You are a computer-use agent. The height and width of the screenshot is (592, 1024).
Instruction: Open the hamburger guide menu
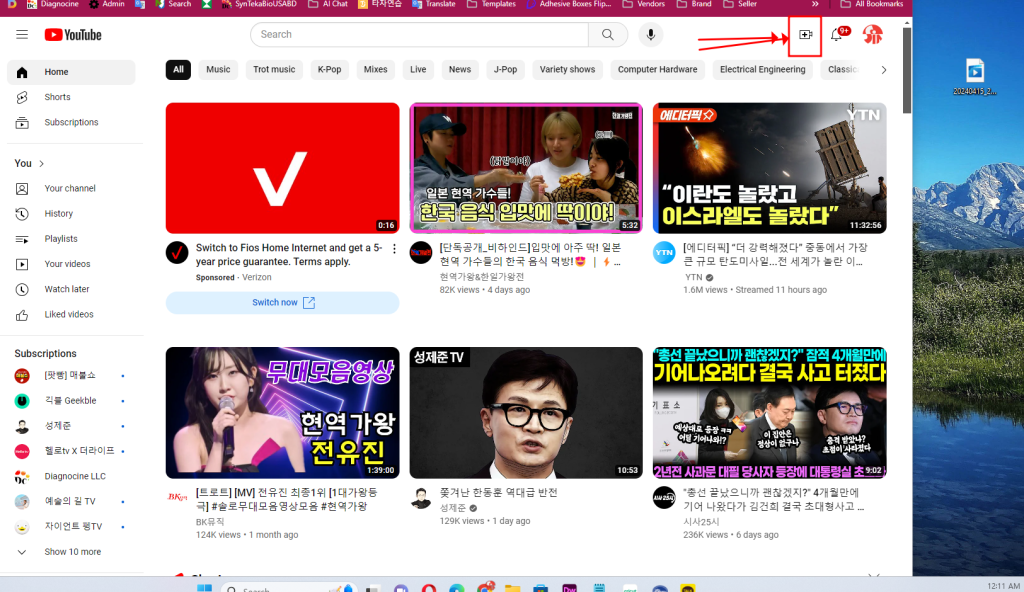tap(22, 35)
